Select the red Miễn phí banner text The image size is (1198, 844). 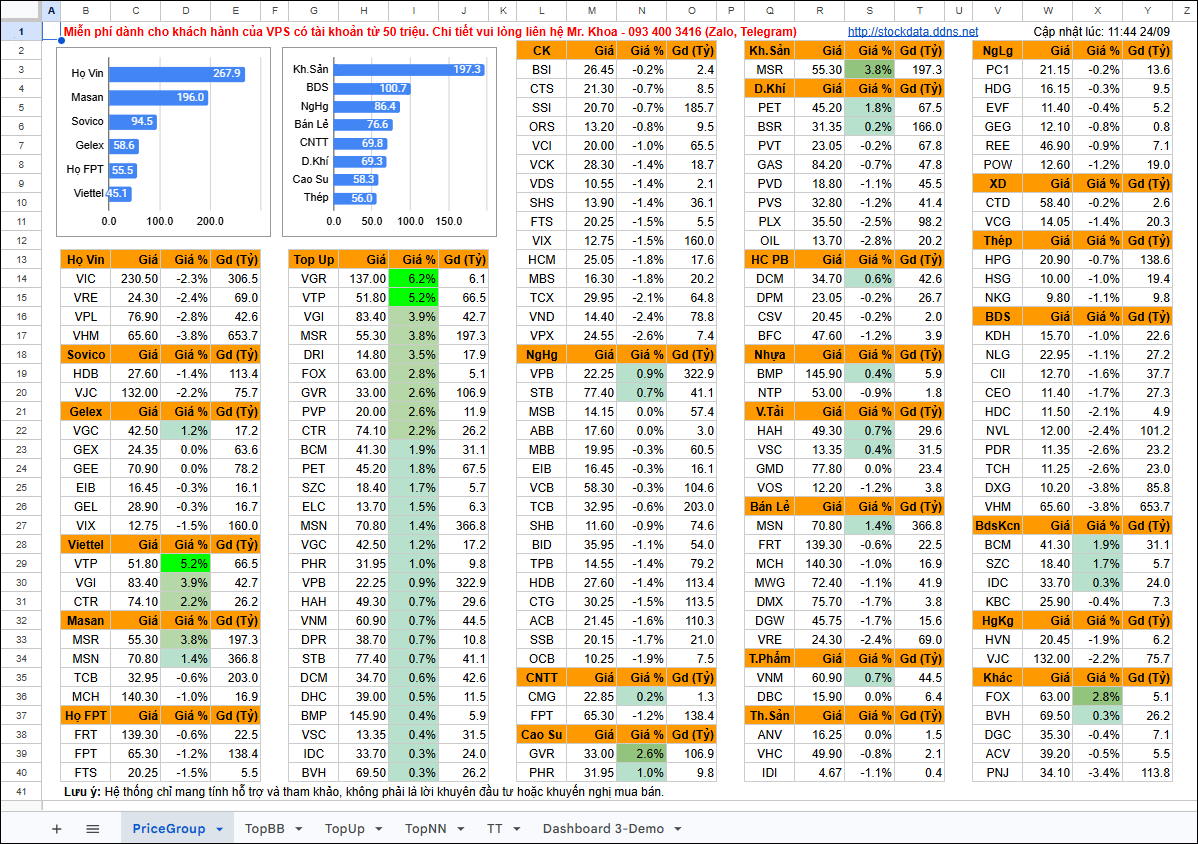tap(429, 32)
